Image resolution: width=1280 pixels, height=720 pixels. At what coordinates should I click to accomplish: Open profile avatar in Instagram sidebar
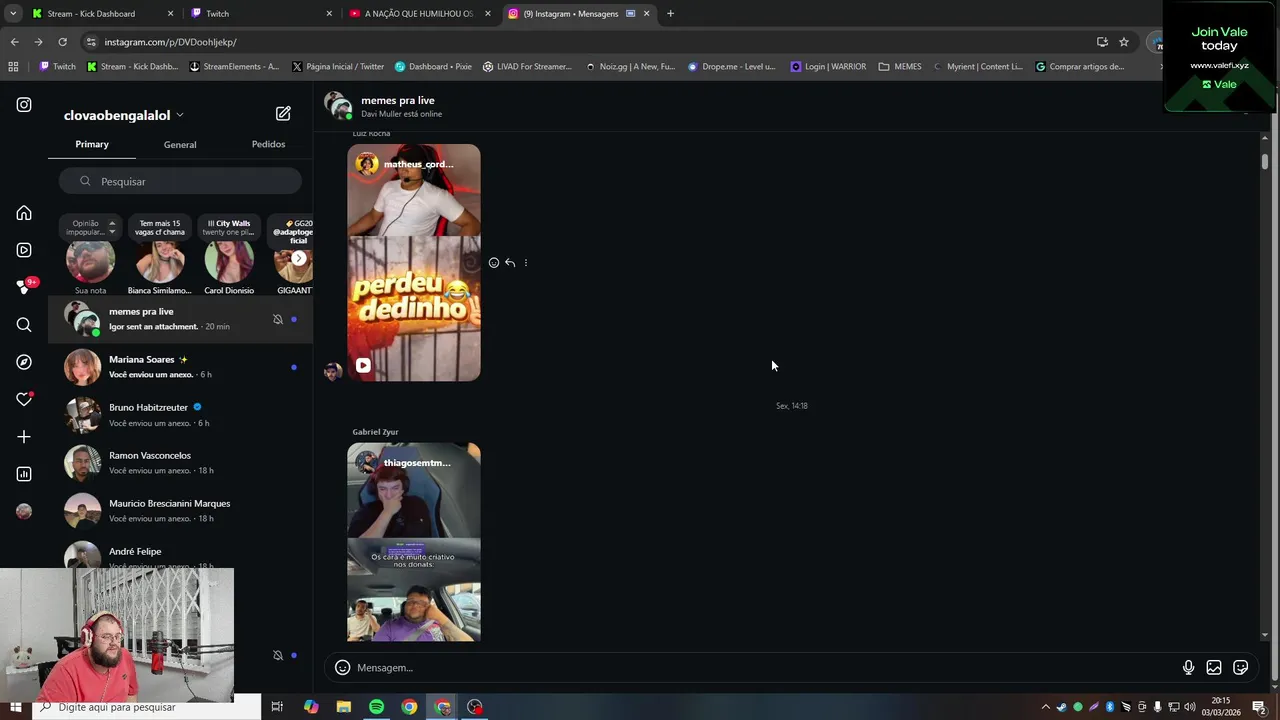click(24, 511)
